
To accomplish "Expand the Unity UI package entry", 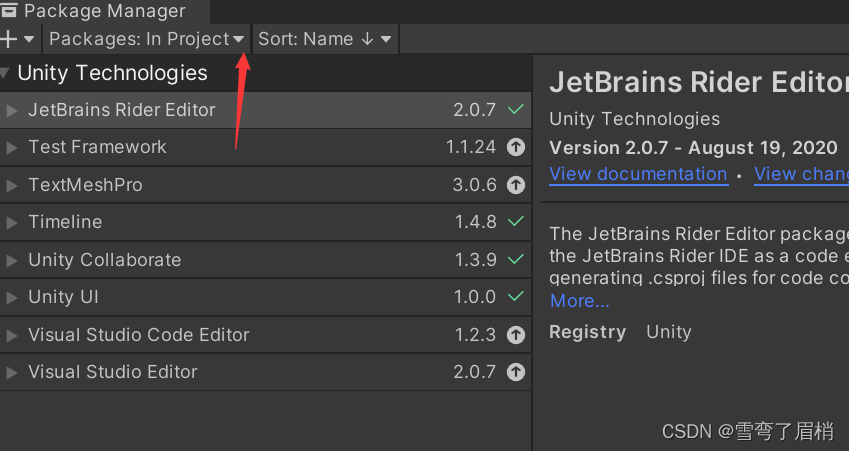I will pyautogui.click(x=11, y=297).
